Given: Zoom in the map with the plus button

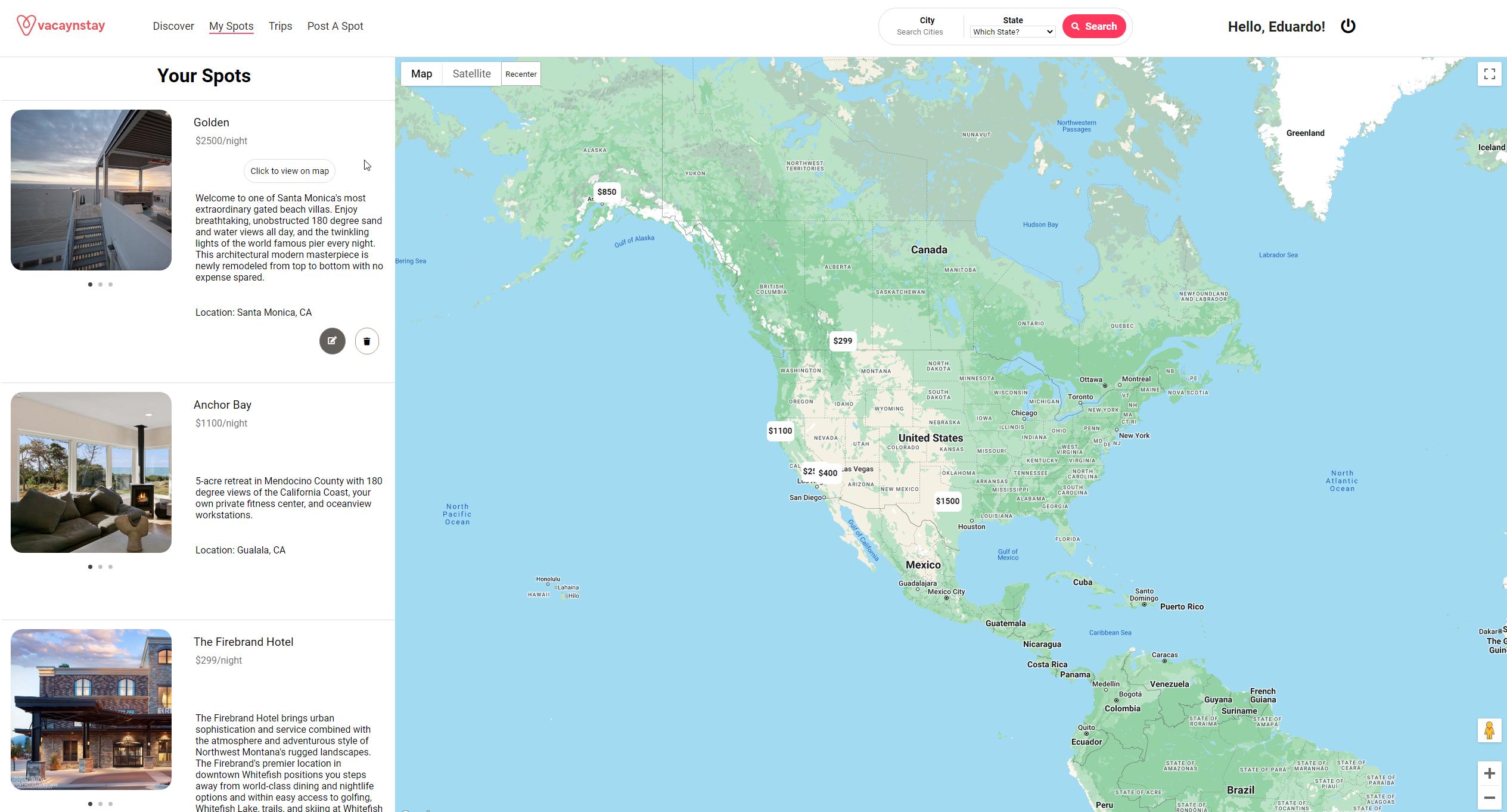Looking at the screenshot, I should 1489,773.
